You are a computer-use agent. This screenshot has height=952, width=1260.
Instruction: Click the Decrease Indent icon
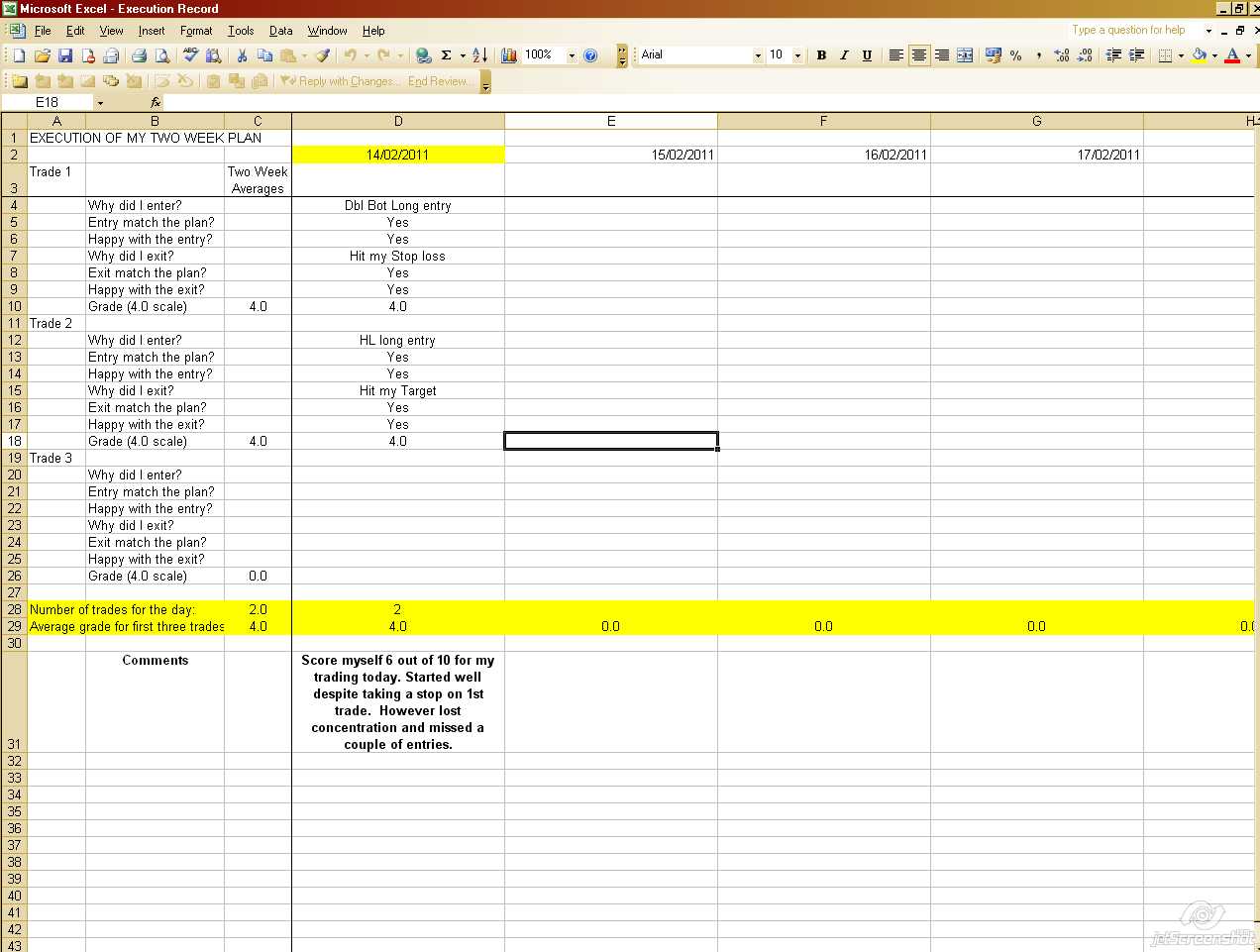1113,55
